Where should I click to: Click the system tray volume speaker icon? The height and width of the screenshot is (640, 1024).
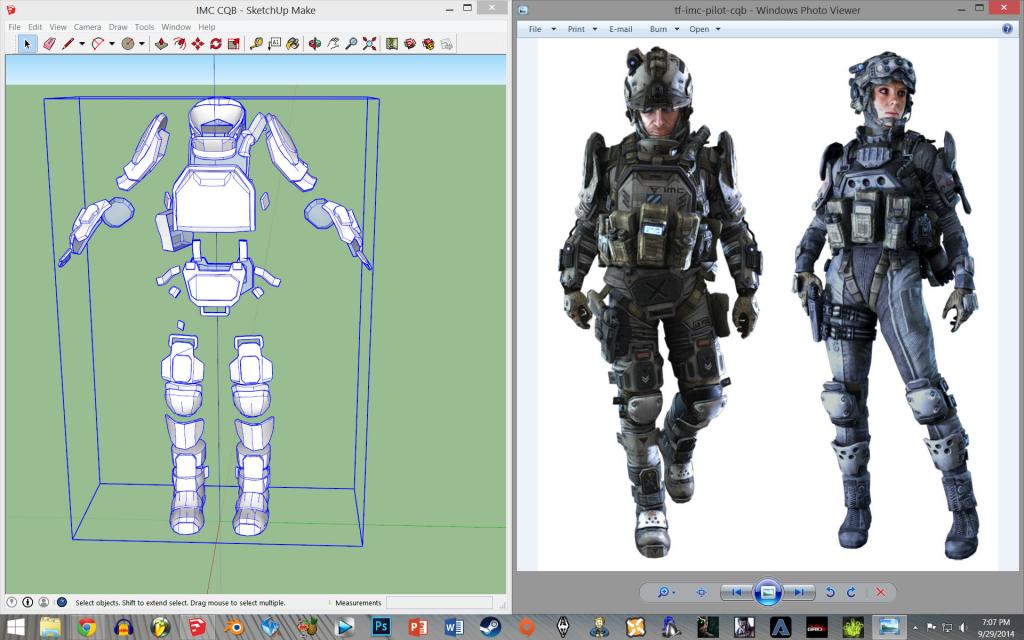963,627
